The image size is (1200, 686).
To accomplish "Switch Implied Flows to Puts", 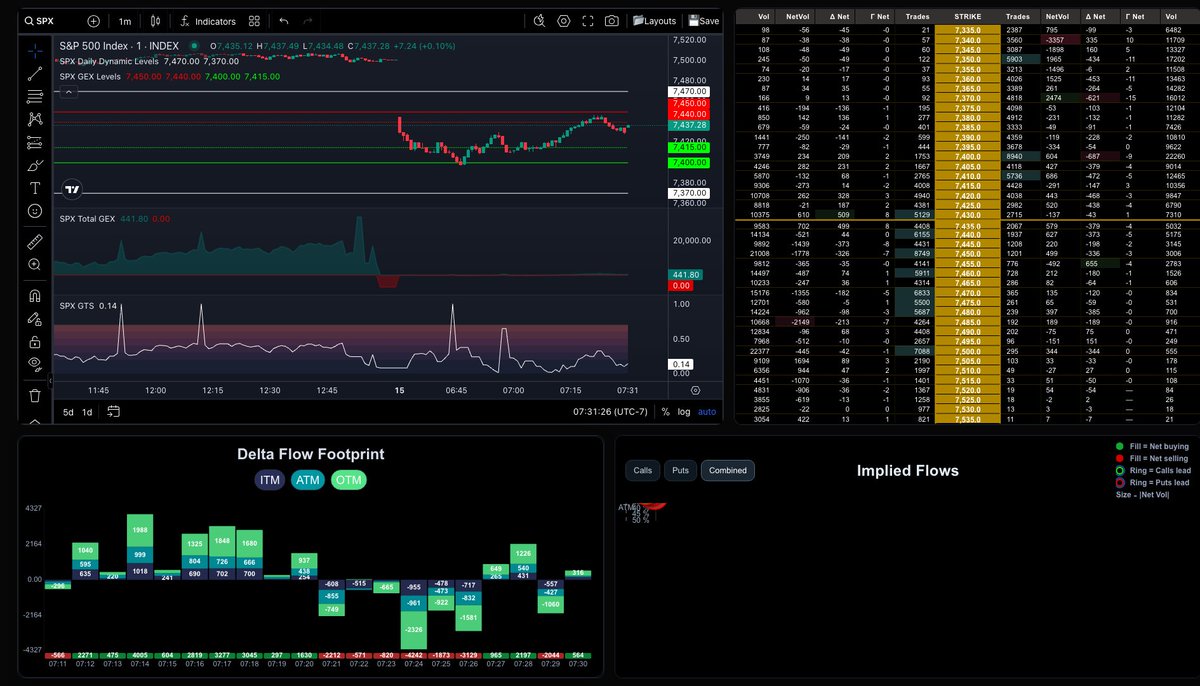I will tap(680, 470).
